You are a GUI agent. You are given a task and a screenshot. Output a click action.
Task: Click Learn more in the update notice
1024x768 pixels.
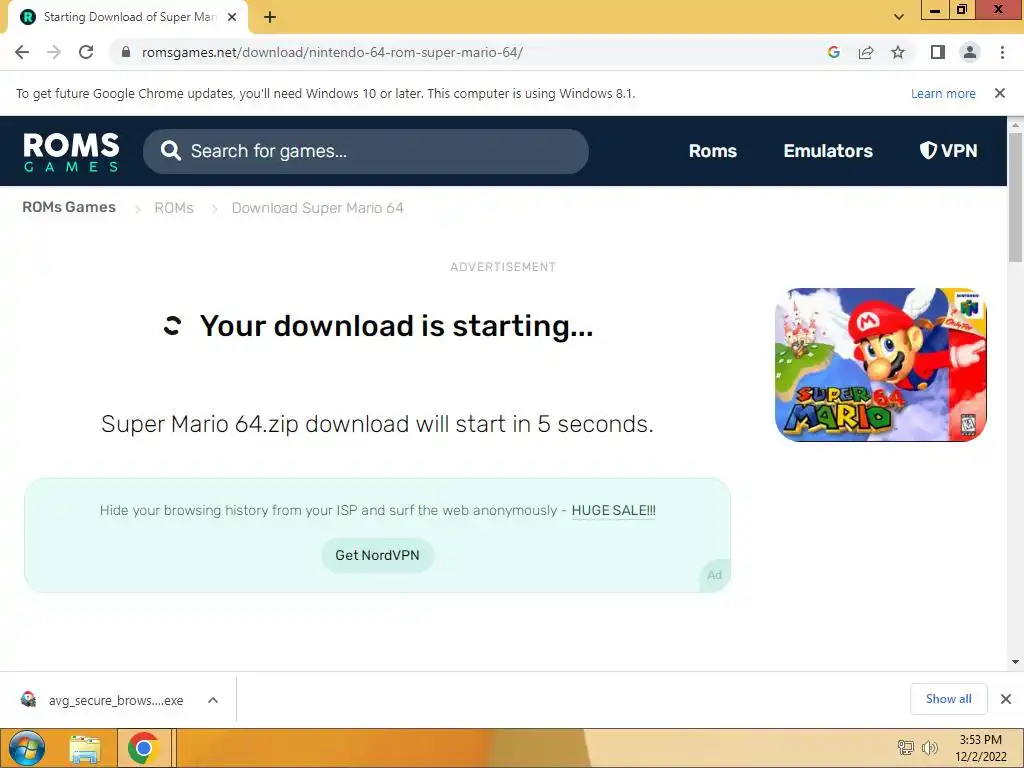(943, 93)
